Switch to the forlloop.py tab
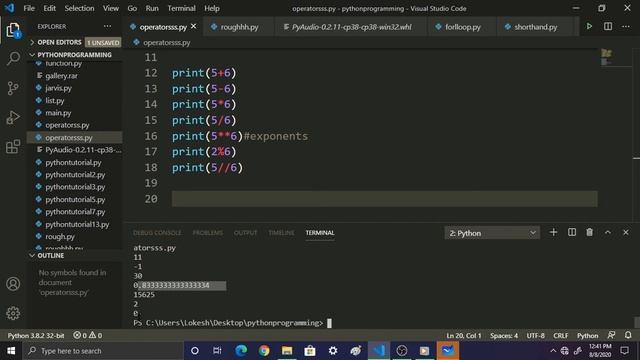 pos(462,27)
